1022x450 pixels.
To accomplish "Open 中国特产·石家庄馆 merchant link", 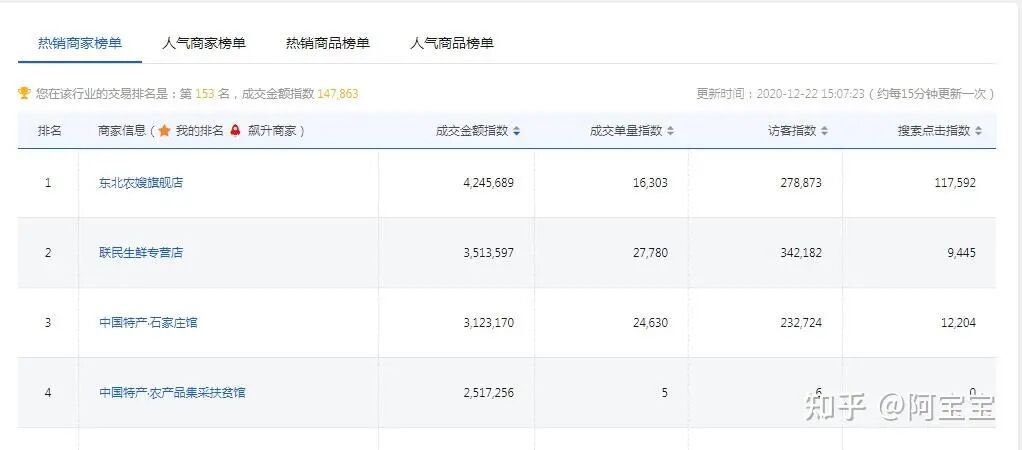I will (x=148, y=322).
